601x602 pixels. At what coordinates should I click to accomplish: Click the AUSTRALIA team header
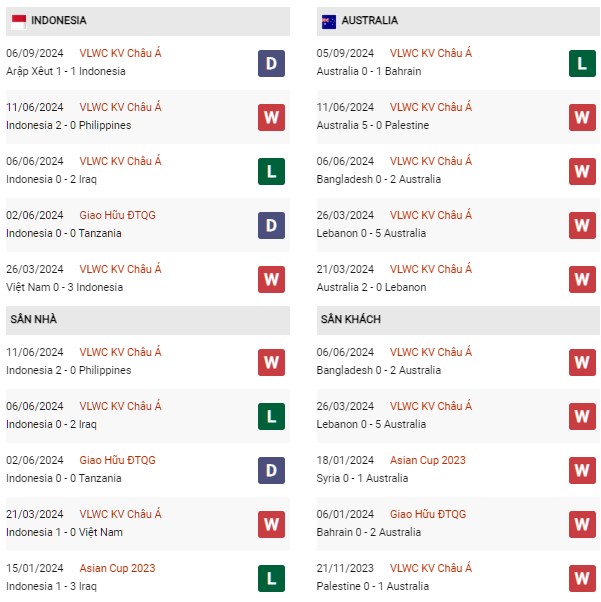coord(458,21)
